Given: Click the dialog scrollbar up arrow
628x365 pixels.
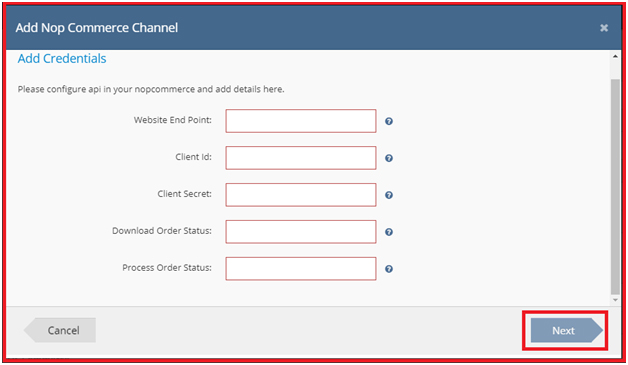Looking at the screenshot, I should 615,56.
